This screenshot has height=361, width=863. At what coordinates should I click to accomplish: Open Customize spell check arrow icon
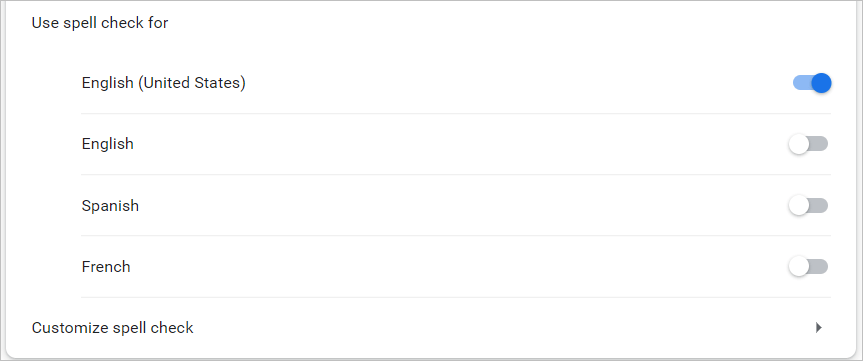[818, 328]
